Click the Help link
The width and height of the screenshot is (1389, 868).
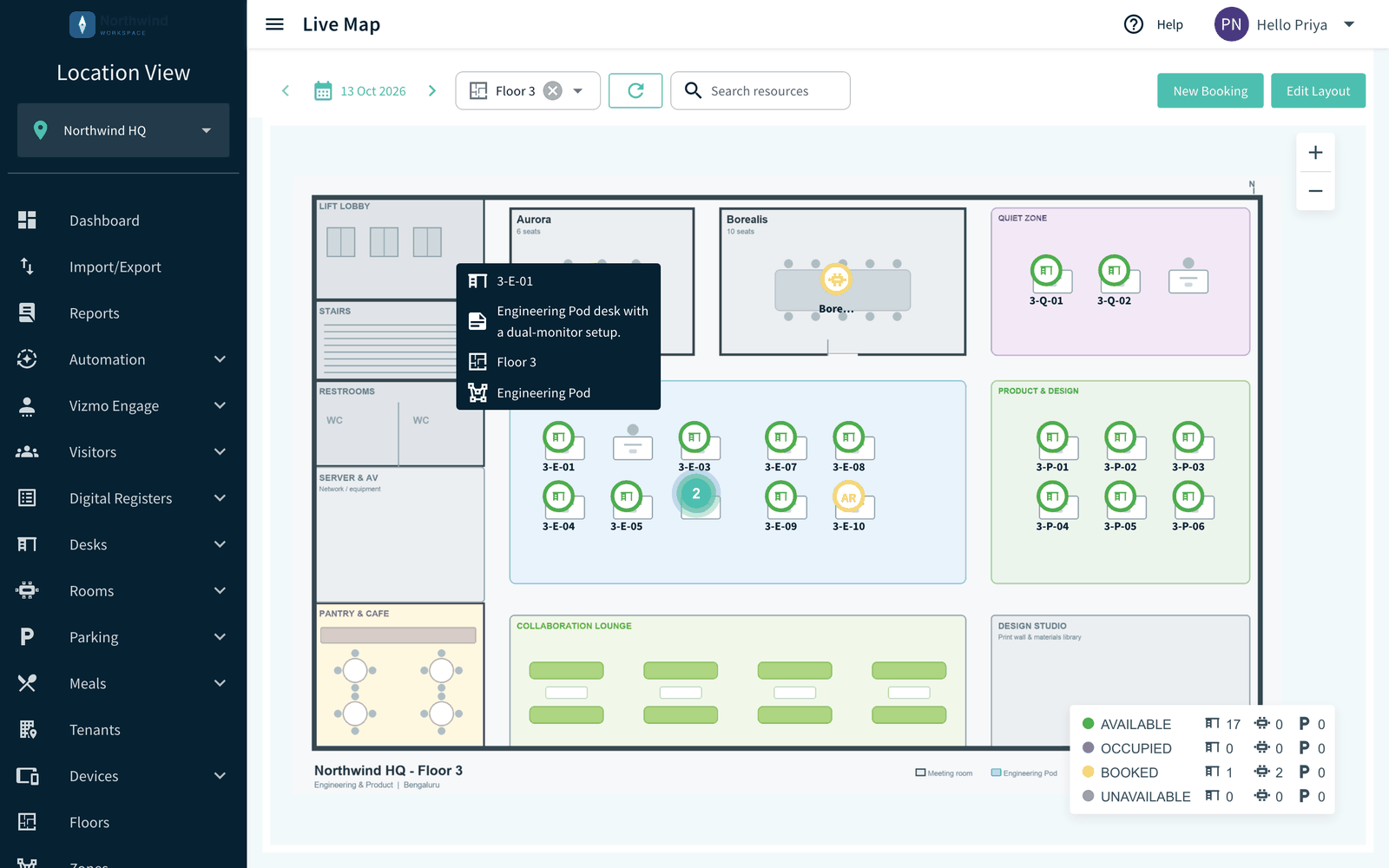click(x=1169, y=24)
